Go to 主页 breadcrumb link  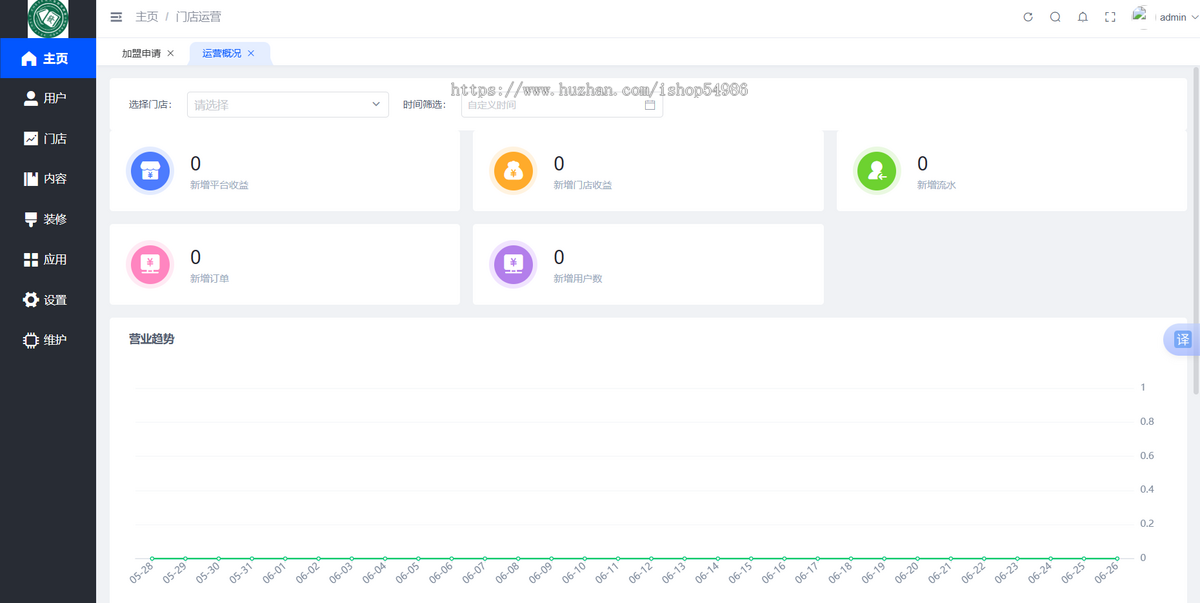(x=147, y=17)
